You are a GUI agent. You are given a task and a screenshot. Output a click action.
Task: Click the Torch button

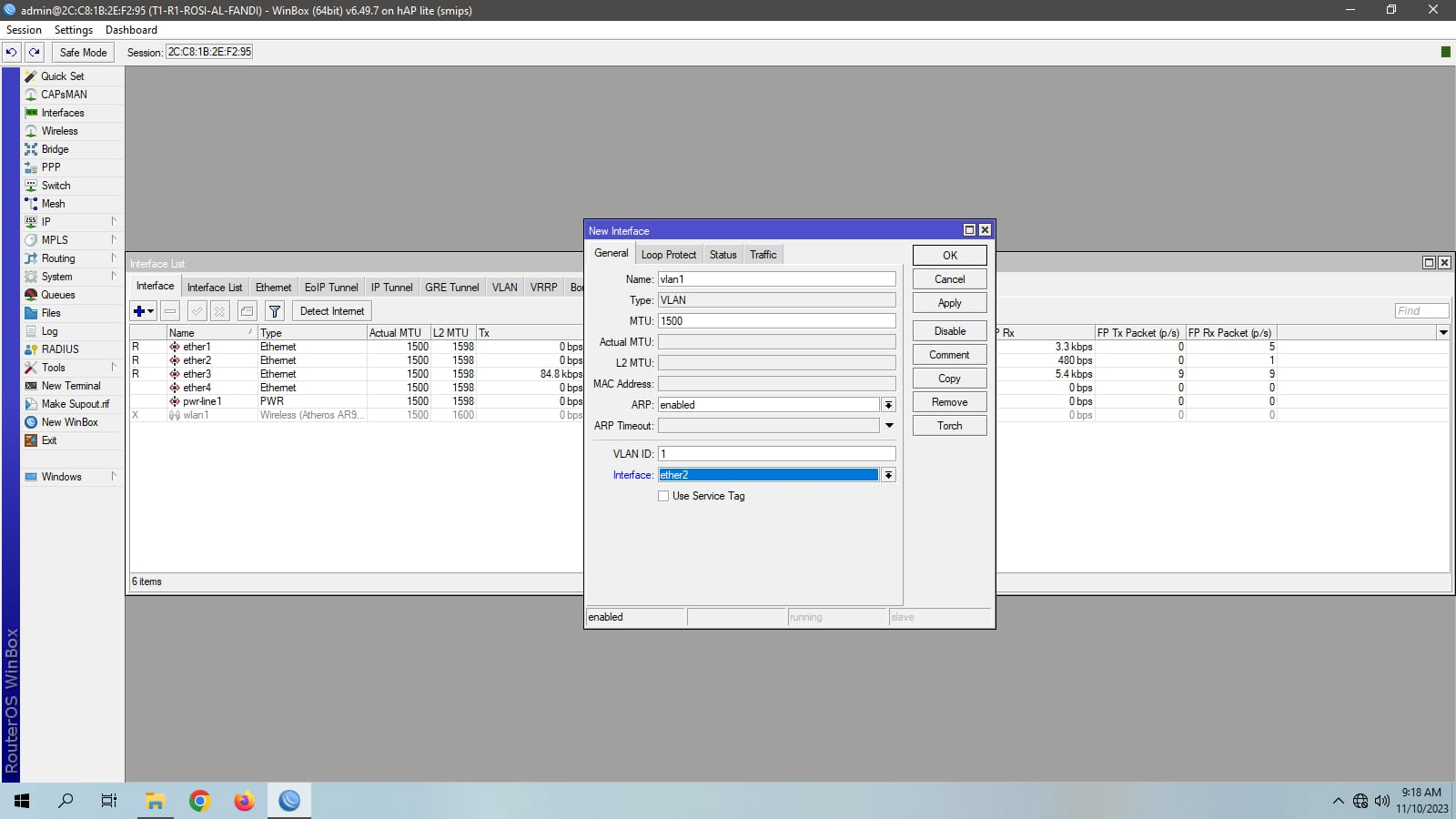[x=950, y=426]
